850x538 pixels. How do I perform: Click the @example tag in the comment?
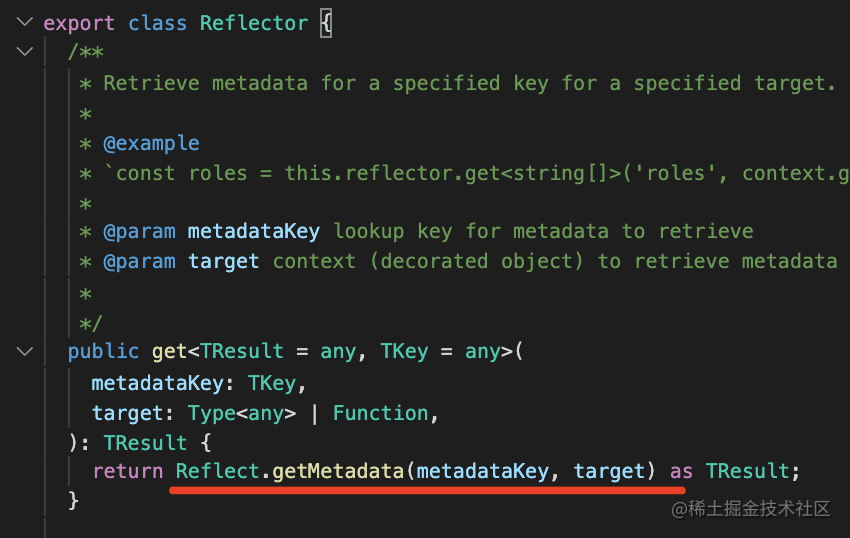tap(151, 142)
